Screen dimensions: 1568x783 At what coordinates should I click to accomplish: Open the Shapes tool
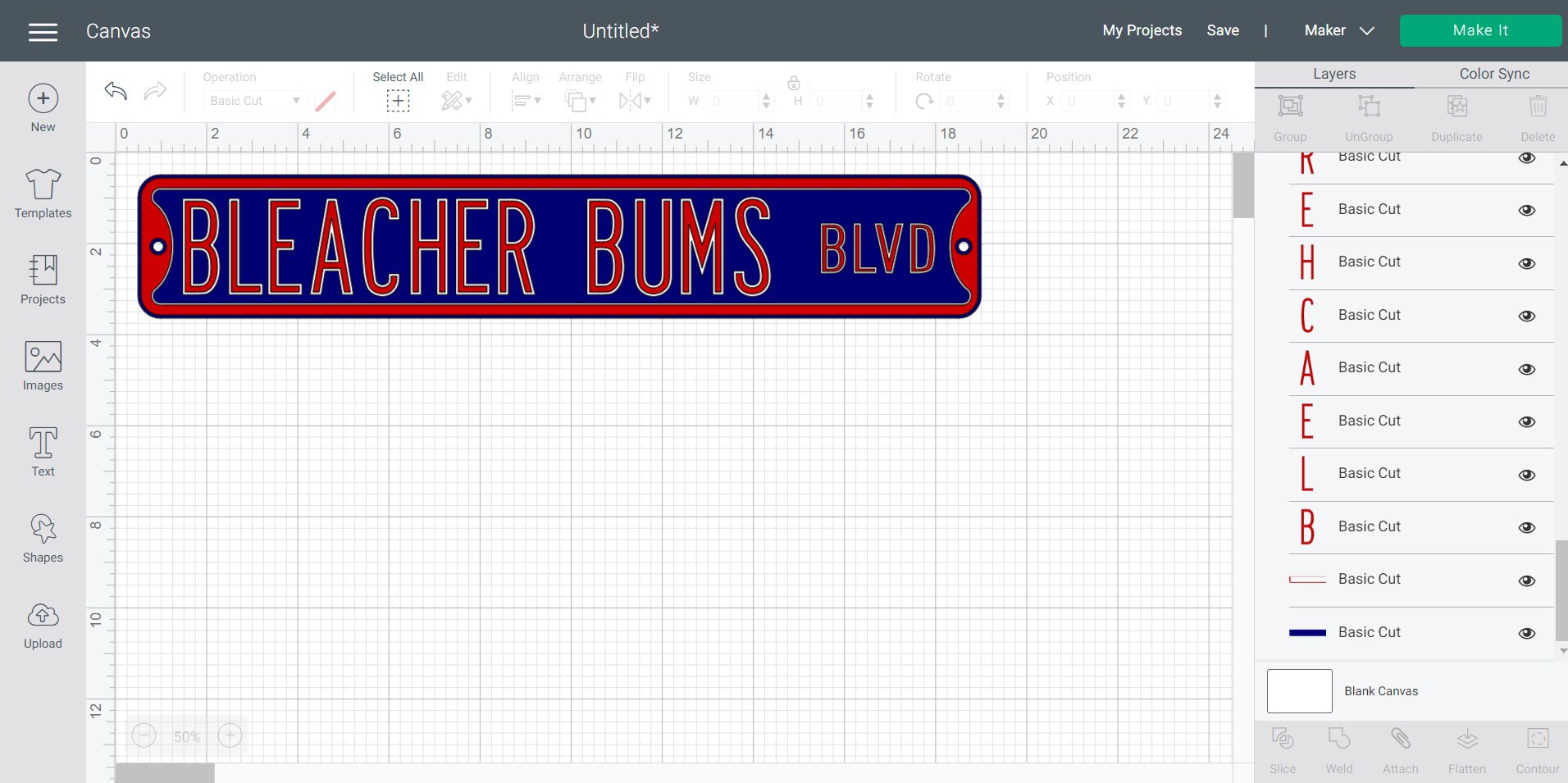click(43, 538)
